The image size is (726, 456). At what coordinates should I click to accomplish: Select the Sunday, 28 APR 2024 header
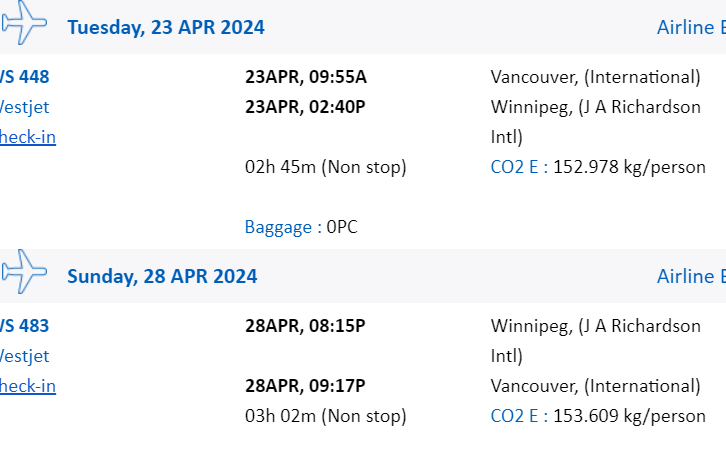[x=162, y=276]
